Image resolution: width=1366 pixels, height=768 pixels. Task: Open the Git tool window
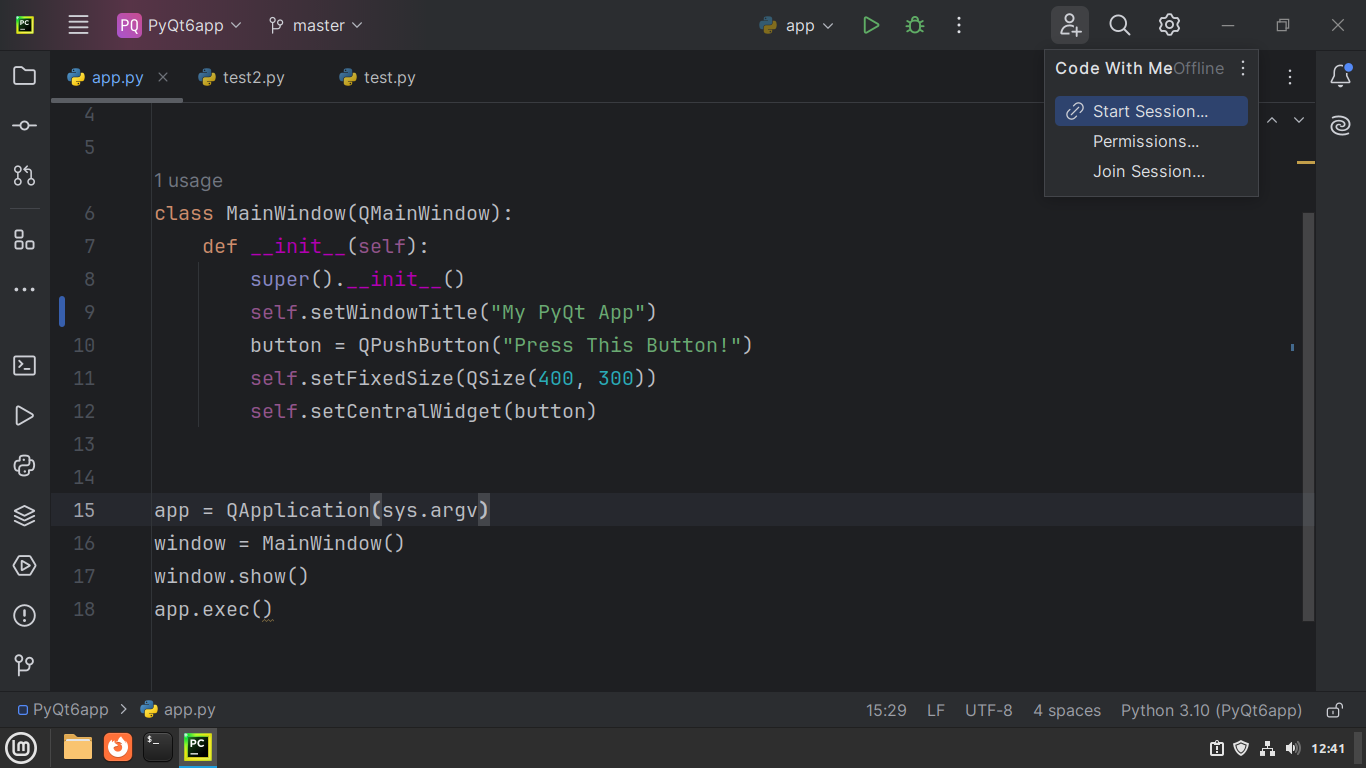tap(25, 666)
